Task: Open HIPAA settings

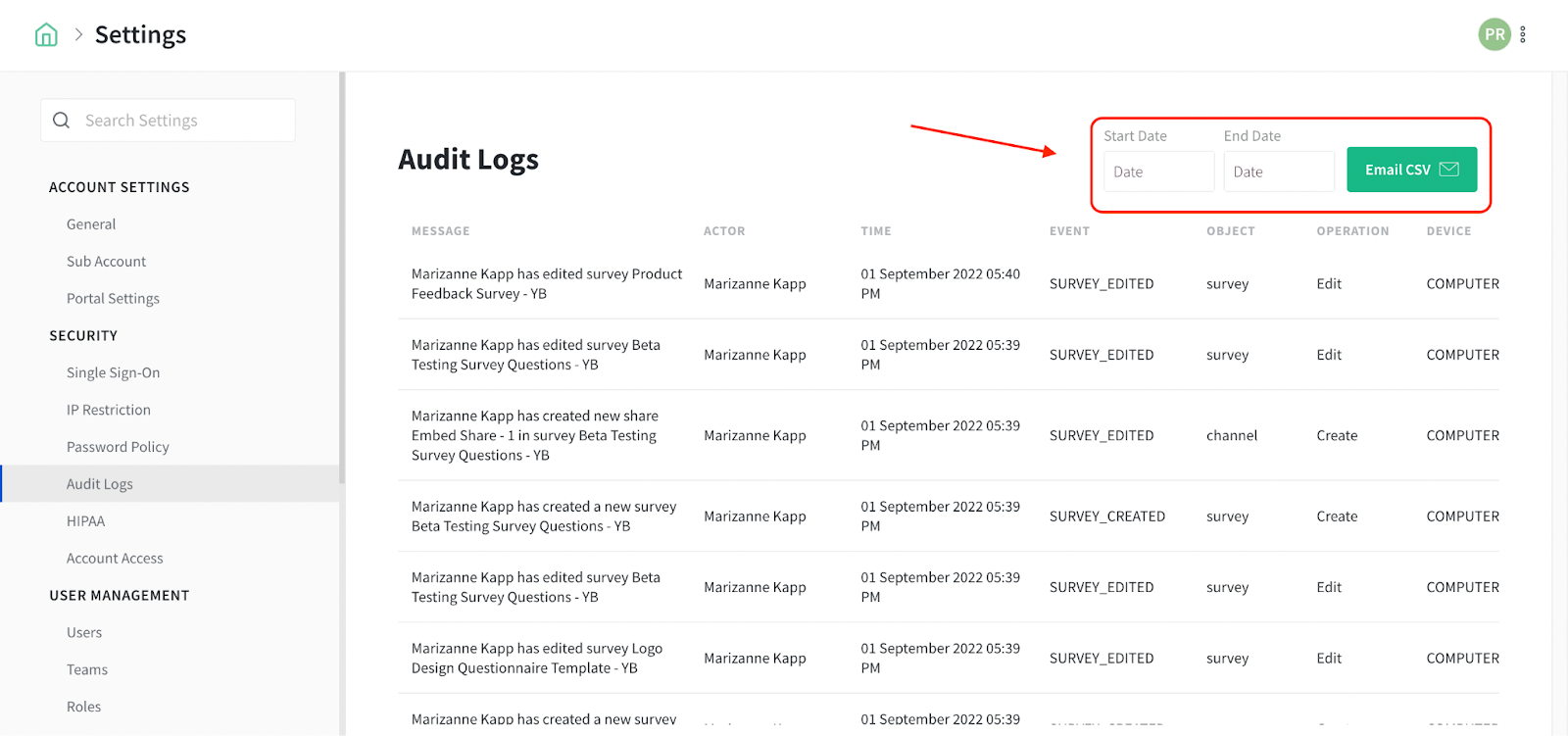Action: point(85,521)
